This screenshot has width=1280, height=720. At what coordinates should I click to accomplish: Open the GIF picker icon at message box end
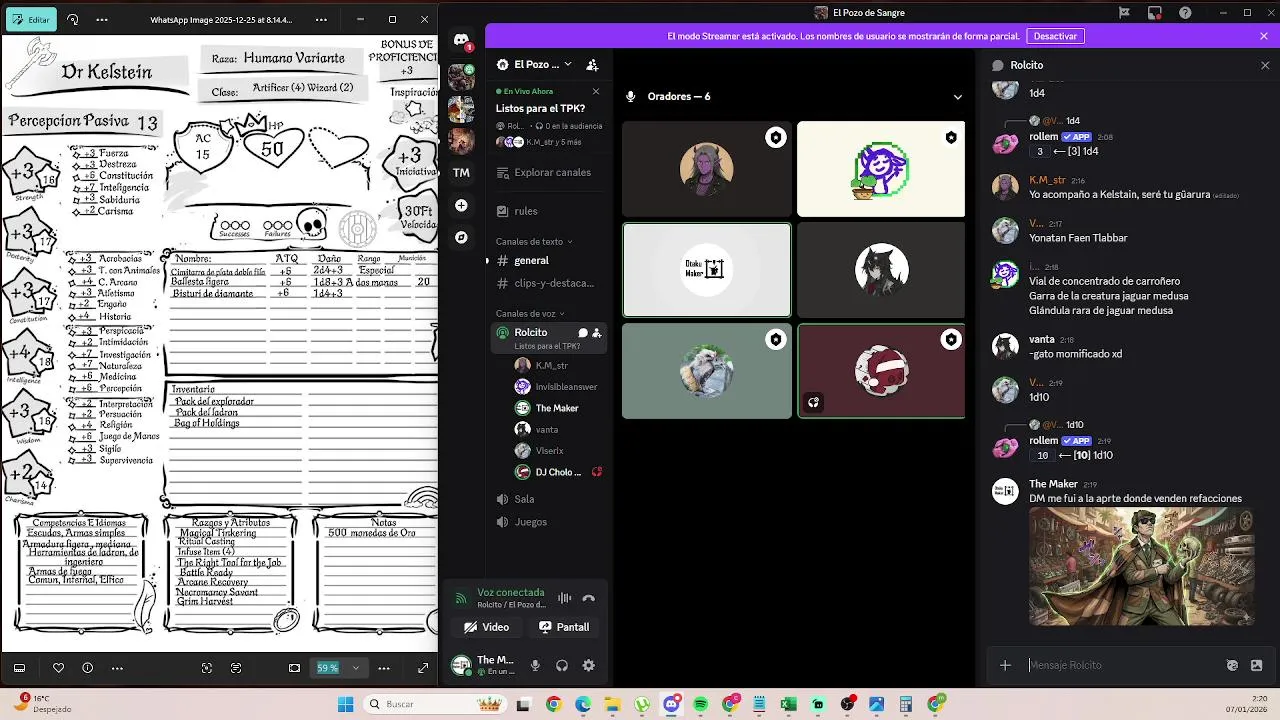1256,665
